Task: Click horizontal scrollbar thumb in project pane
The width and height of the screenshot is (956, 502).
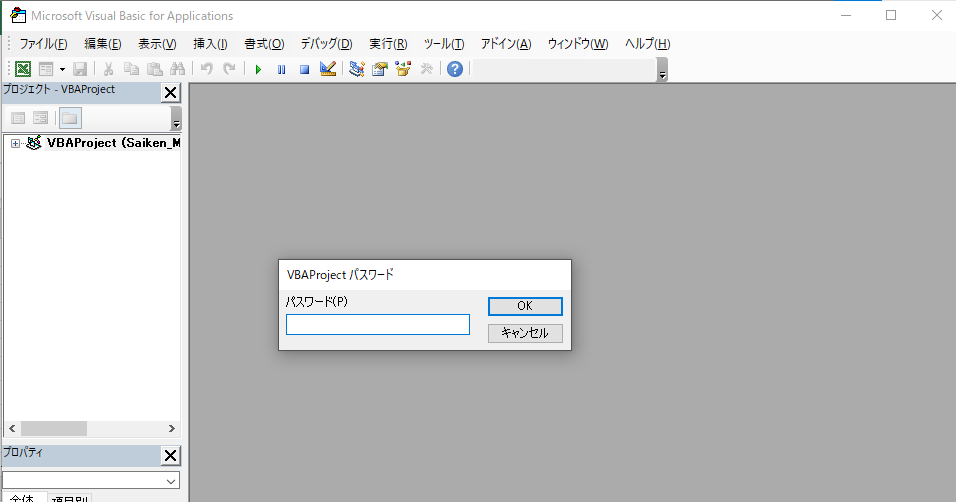Action: pos(54,429)
